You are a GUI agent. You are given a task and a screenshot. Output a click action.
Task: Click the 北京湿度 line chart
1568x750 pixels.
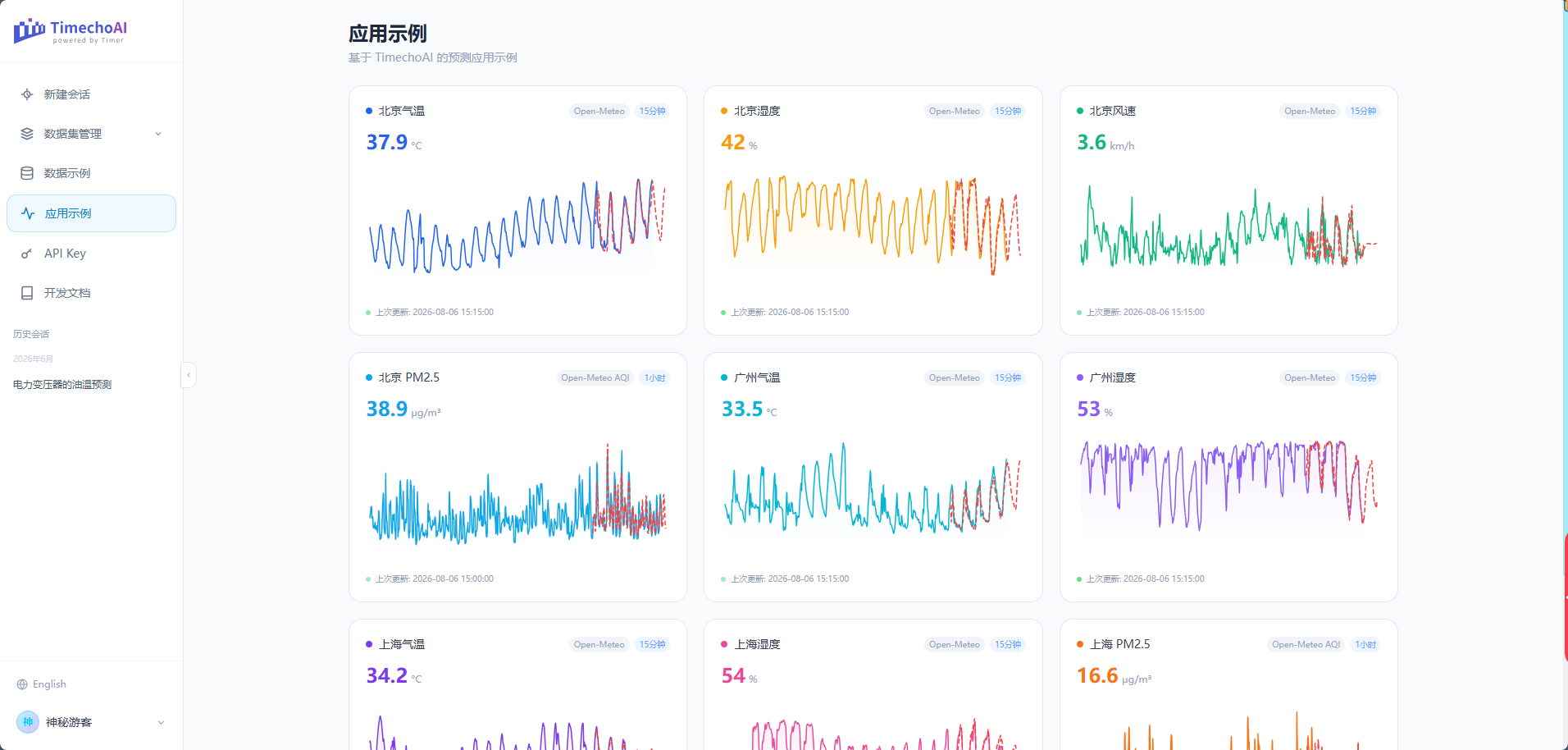click(873, 226)
